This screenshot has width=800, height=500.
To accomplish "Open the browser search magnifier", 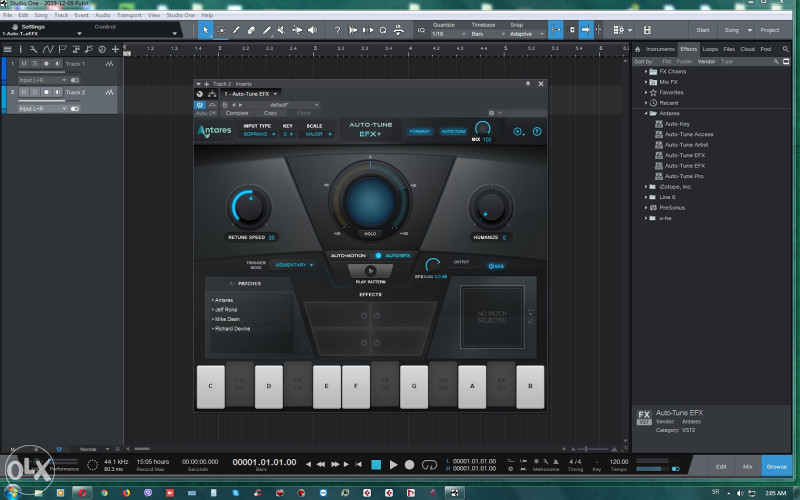I will tap(786, 49).
